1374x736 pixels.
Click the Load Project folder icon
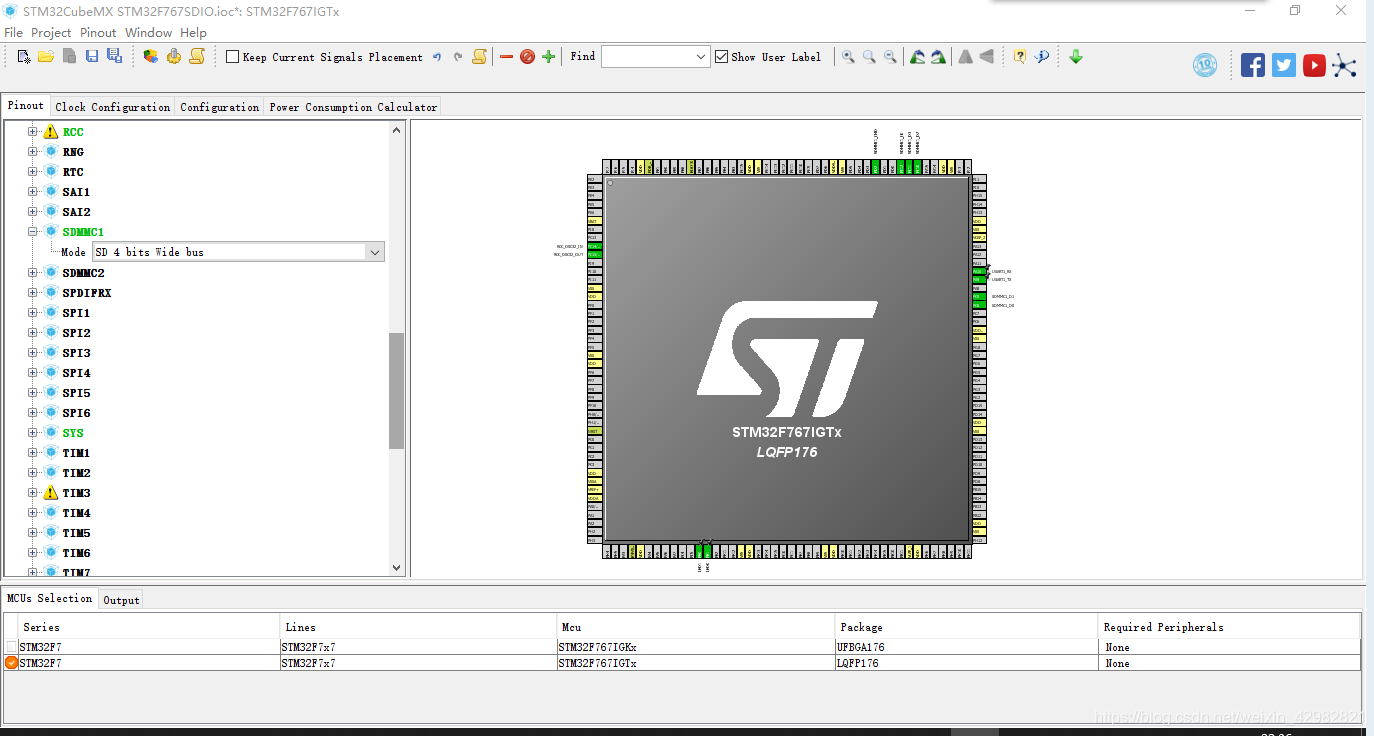click(46, 57)
